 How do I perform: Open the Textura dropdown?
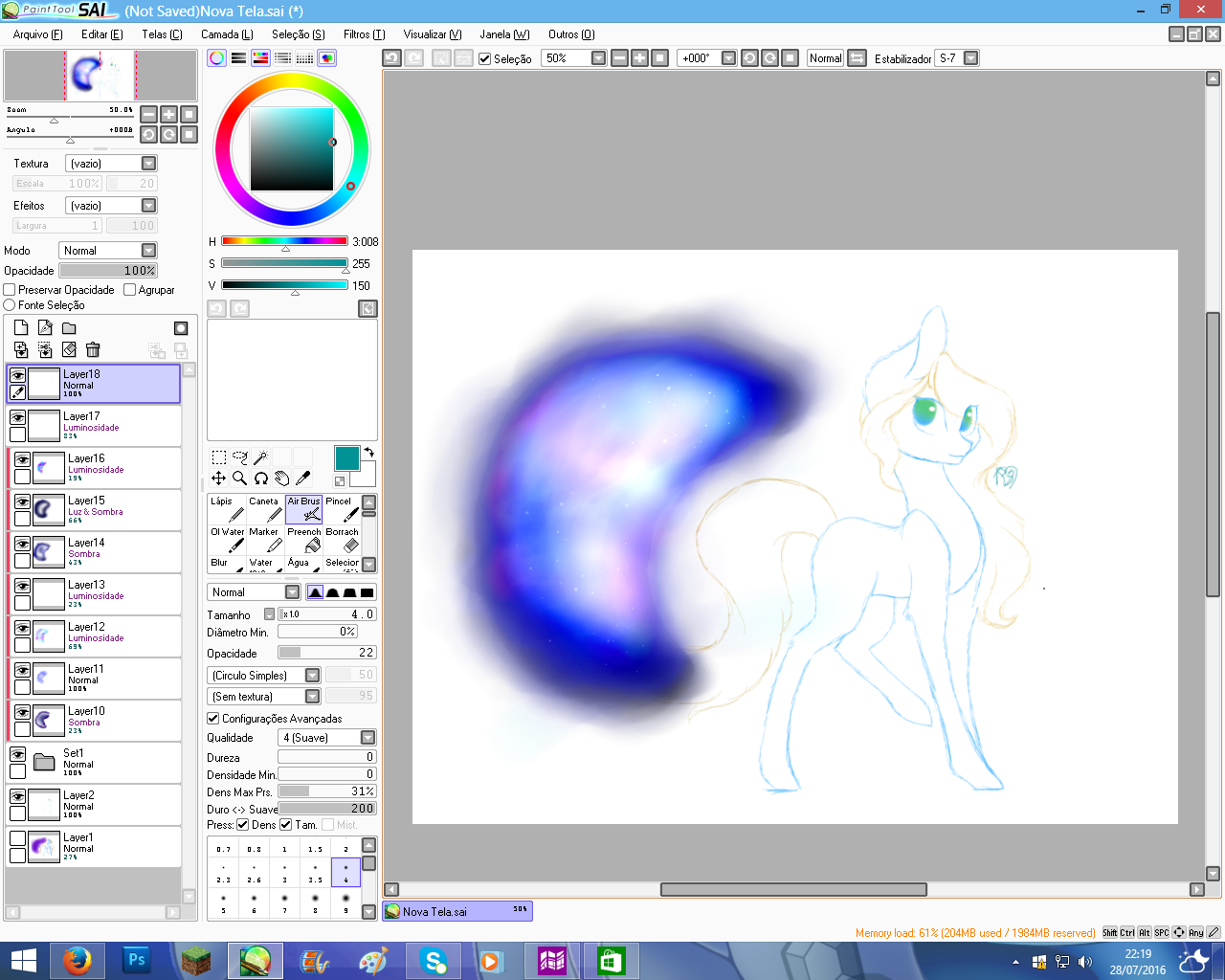pos(111,164)
